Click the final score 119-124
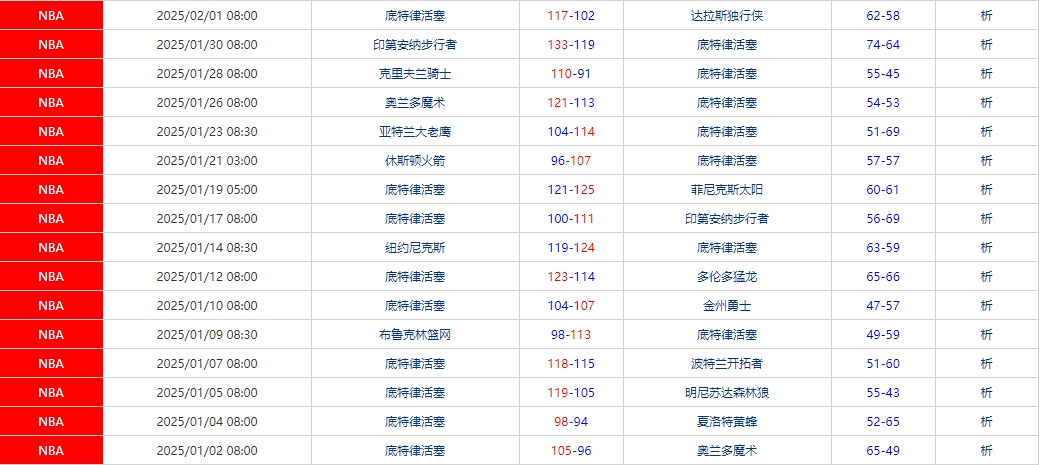The image size is (1039, 465). pyautogui.click(x=571, y=248)
